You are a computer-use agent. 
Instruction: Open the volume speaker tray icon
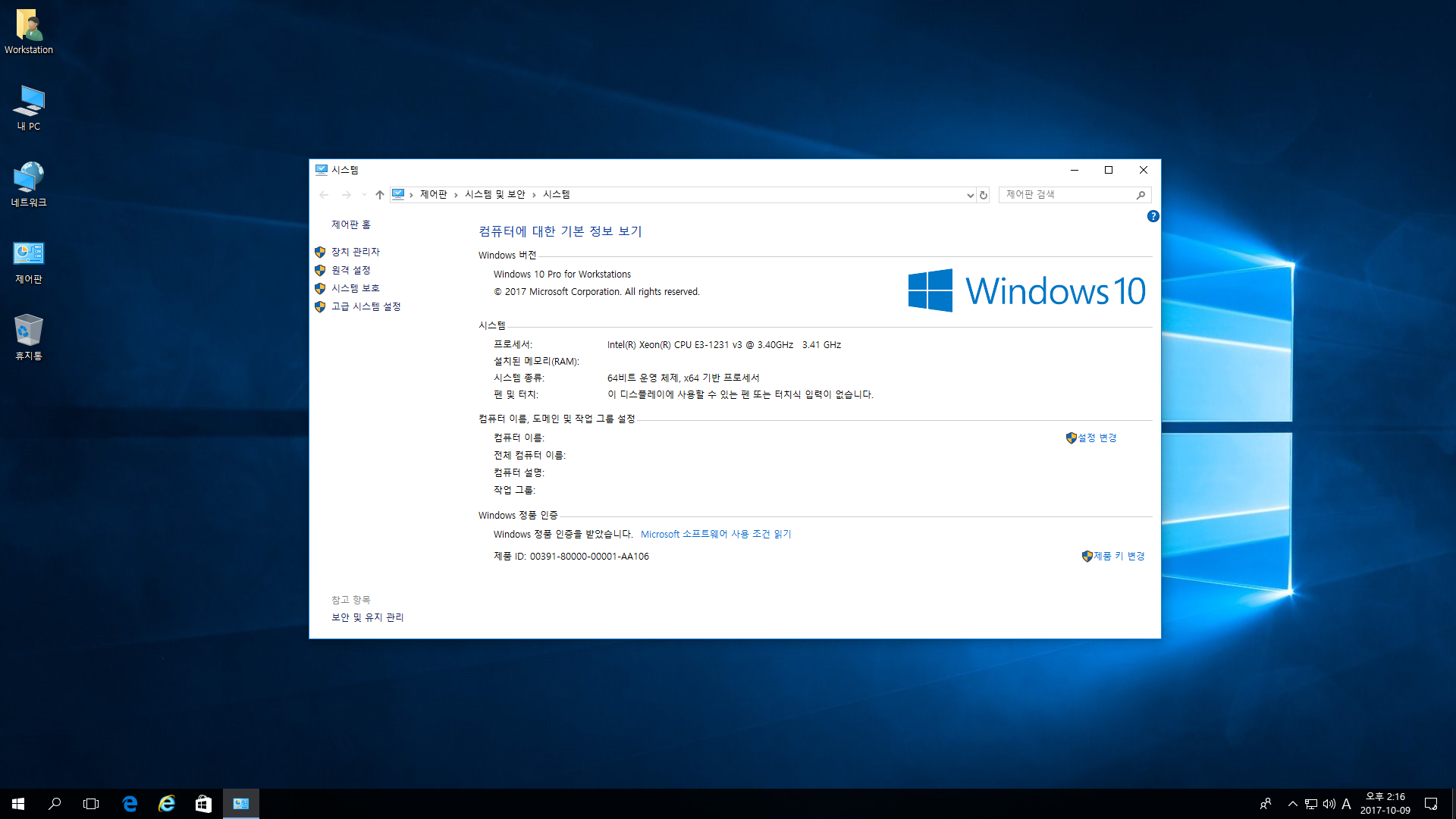click(x=1329, y=804)
